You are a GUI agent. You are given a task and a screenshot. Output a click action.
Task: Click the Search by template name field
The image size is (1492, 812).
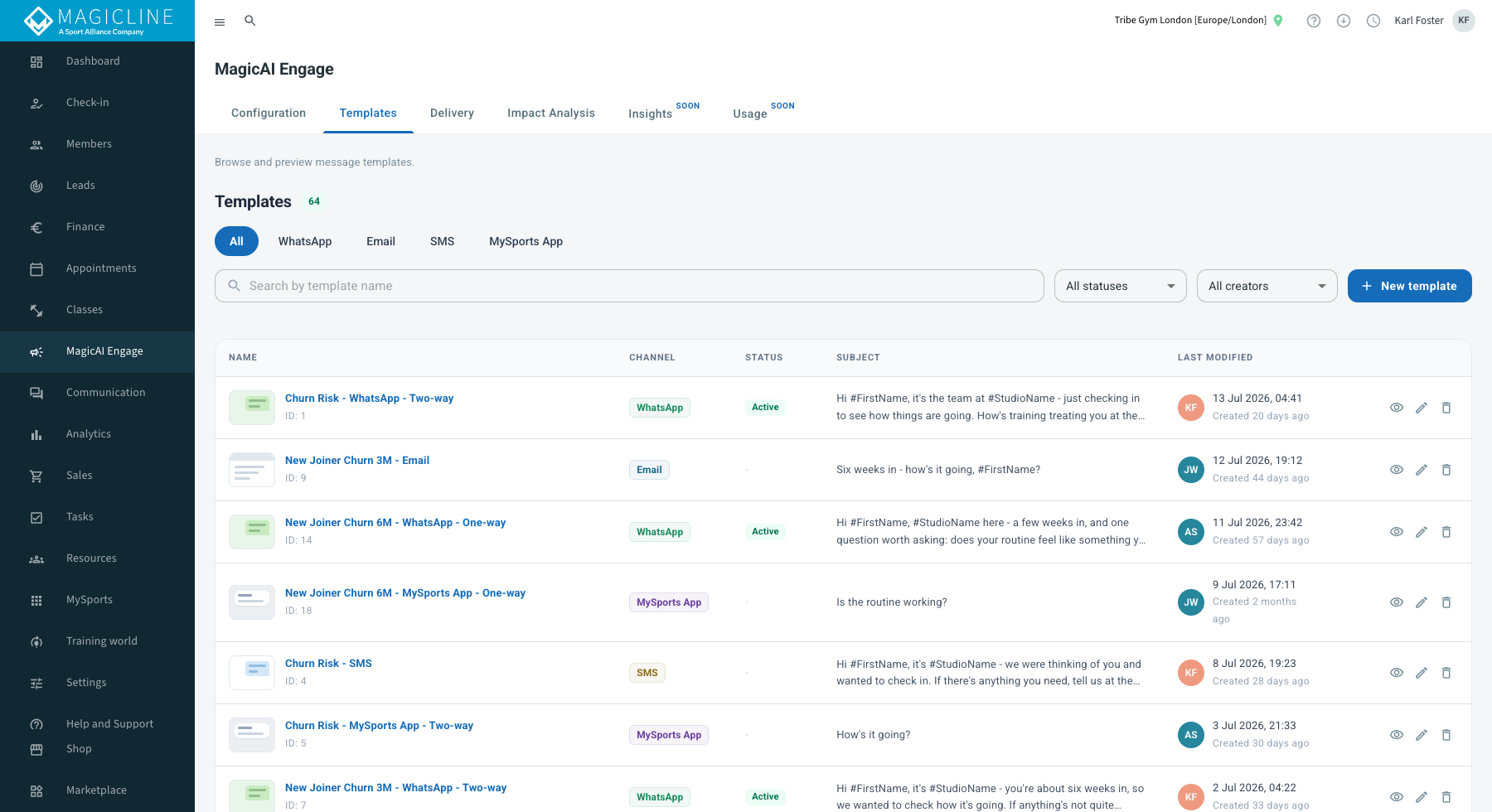[x=629, y=286]
